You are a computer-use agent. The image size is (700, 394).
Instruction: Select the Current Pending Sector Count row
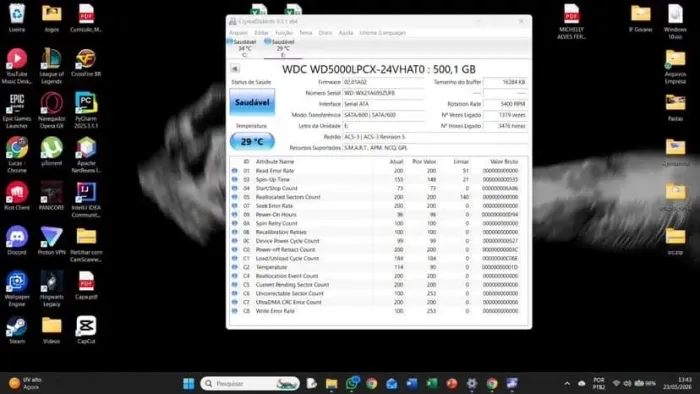point(376,285)
